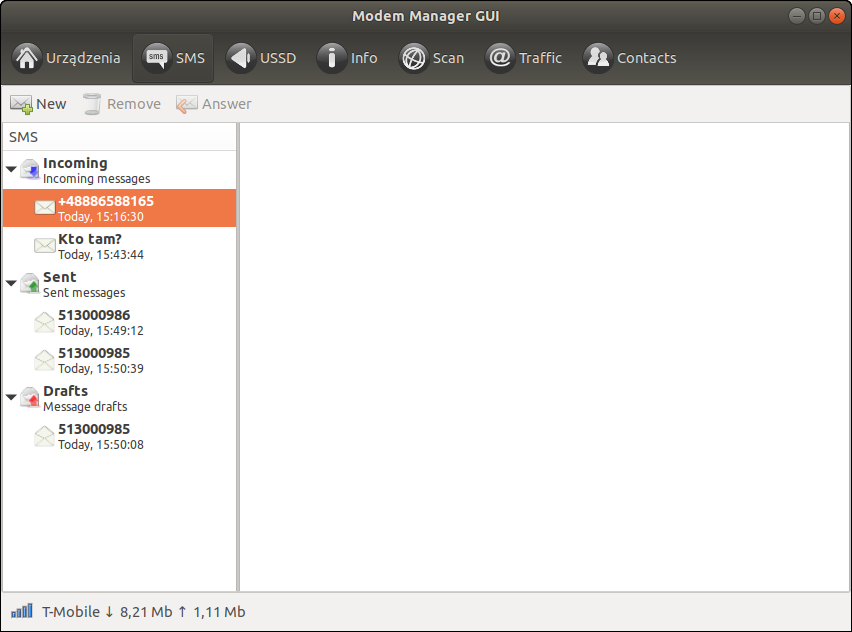Click envelope icon of draft from 15:50:08
The width and height of the screenshot is (852, 632).
[x=45, y=436]
